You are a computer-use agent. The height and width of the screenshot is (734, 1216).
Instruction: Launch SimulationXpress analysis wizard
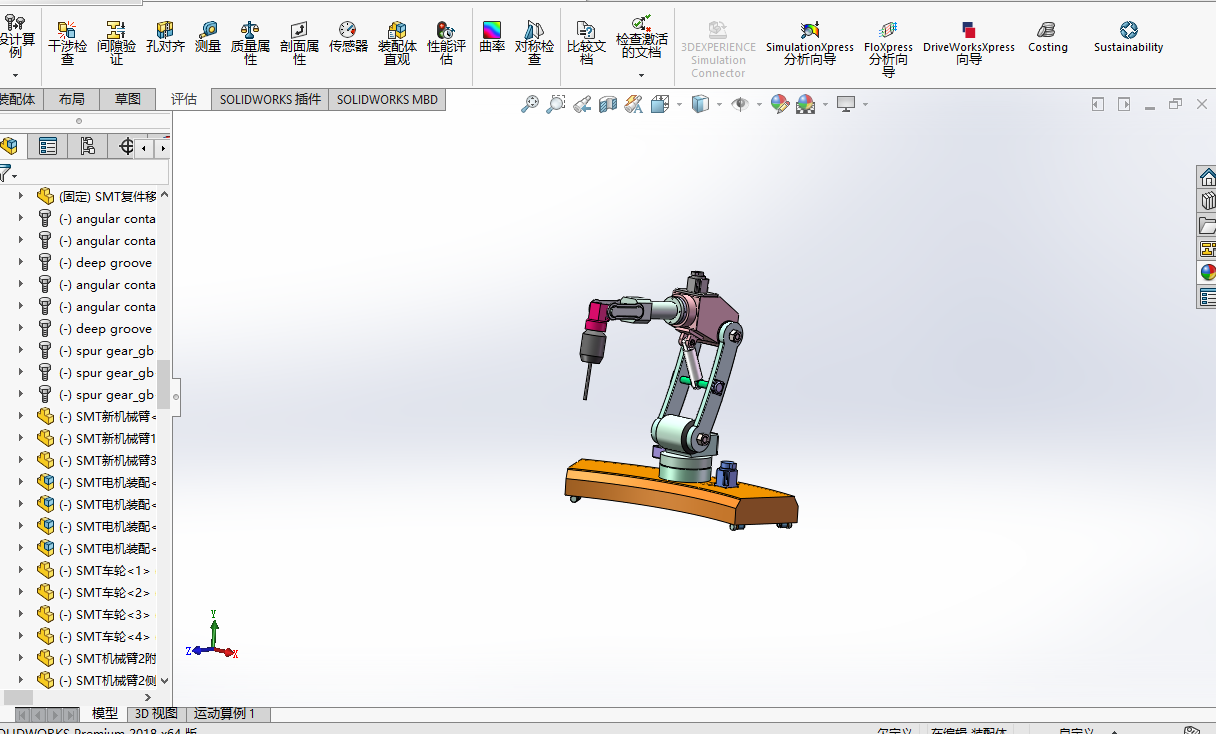click(x=810, y=43)
